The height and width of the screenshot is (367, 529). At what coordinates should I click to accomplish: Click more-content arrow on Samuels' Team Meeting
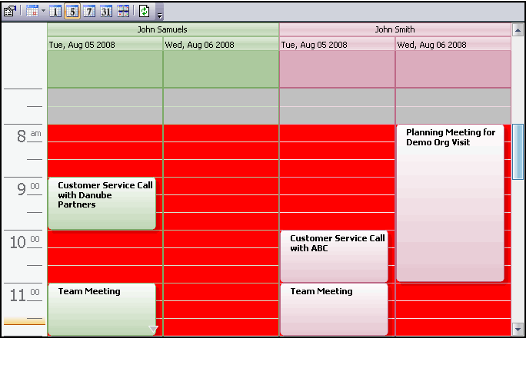pyautogui.click(x=153, y=329)
